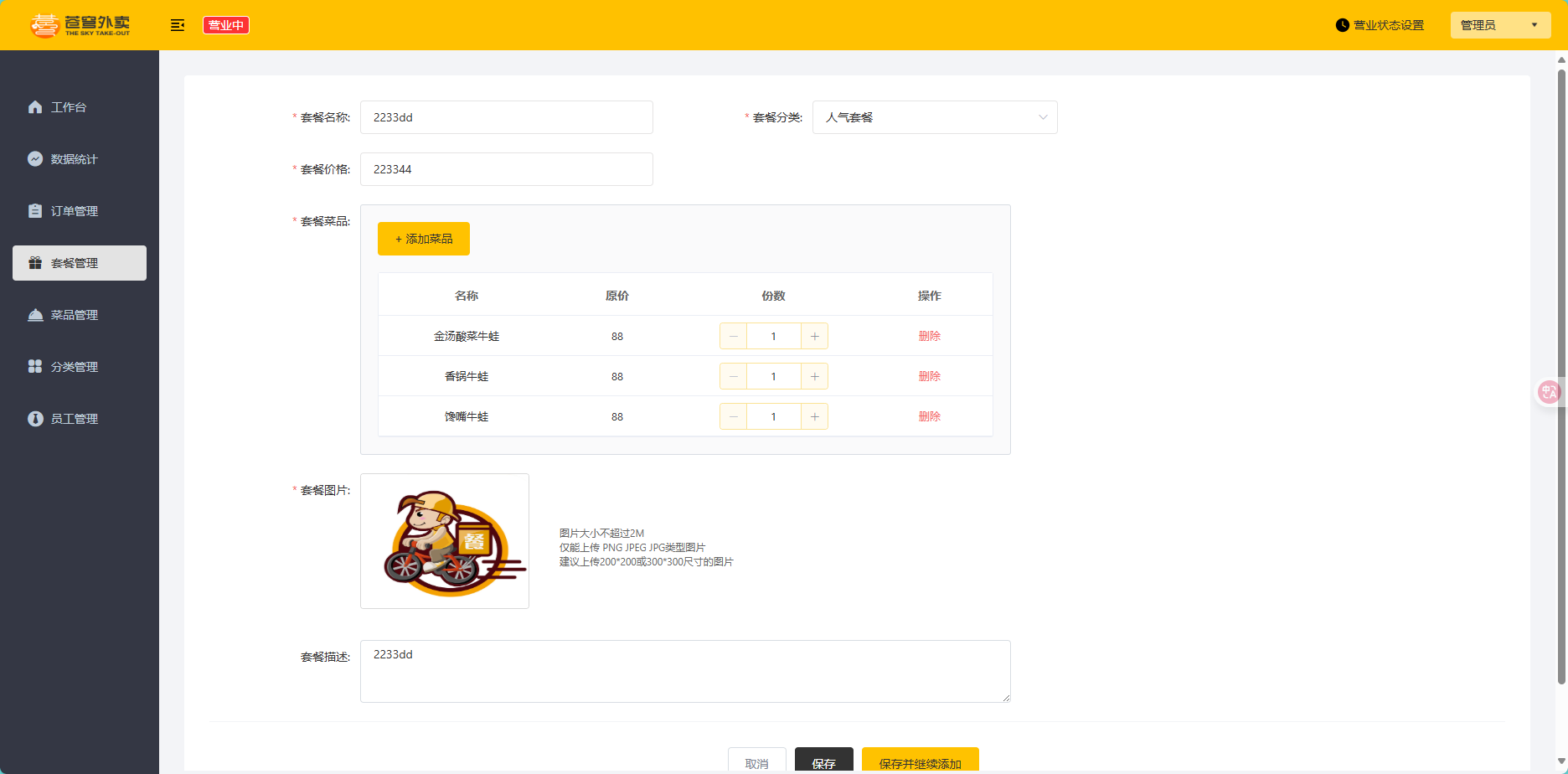The height and width of the screenshot is (774, 1568).
Task: Delete the 馋嘴牛蛙 dish row
Action: tap(929, 416)
